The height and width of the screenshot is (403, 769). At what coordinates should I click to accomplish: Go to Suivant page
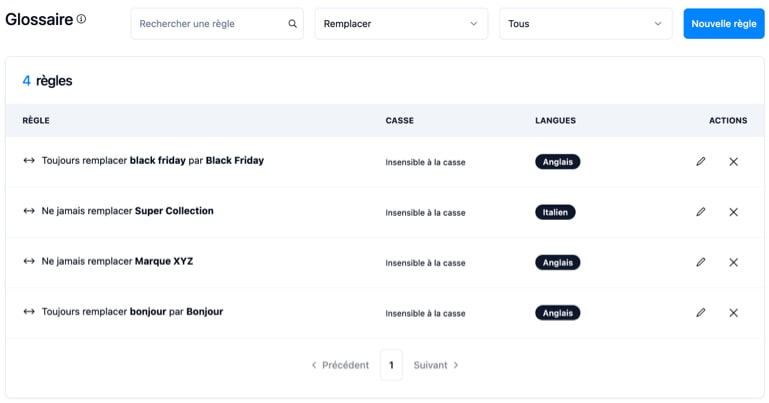pyautogui.click(x=436, y=365)
